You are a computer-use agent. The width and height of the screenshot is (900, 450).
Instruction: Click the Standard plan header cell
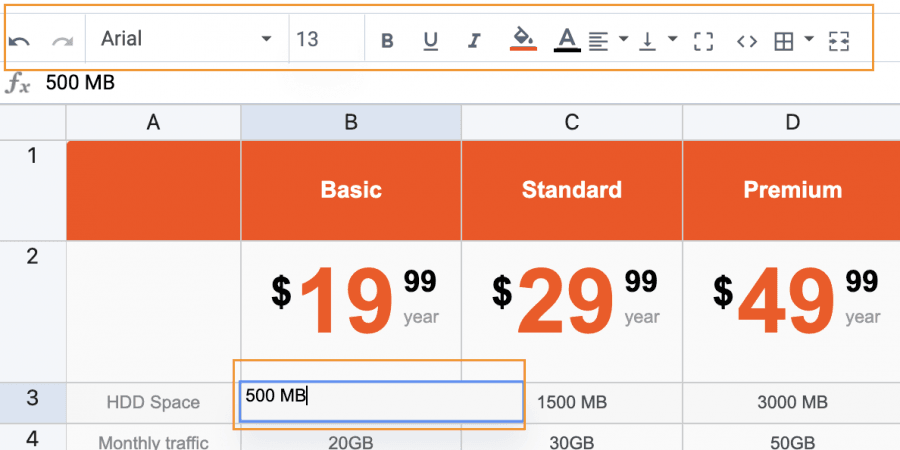coord(571,190)
